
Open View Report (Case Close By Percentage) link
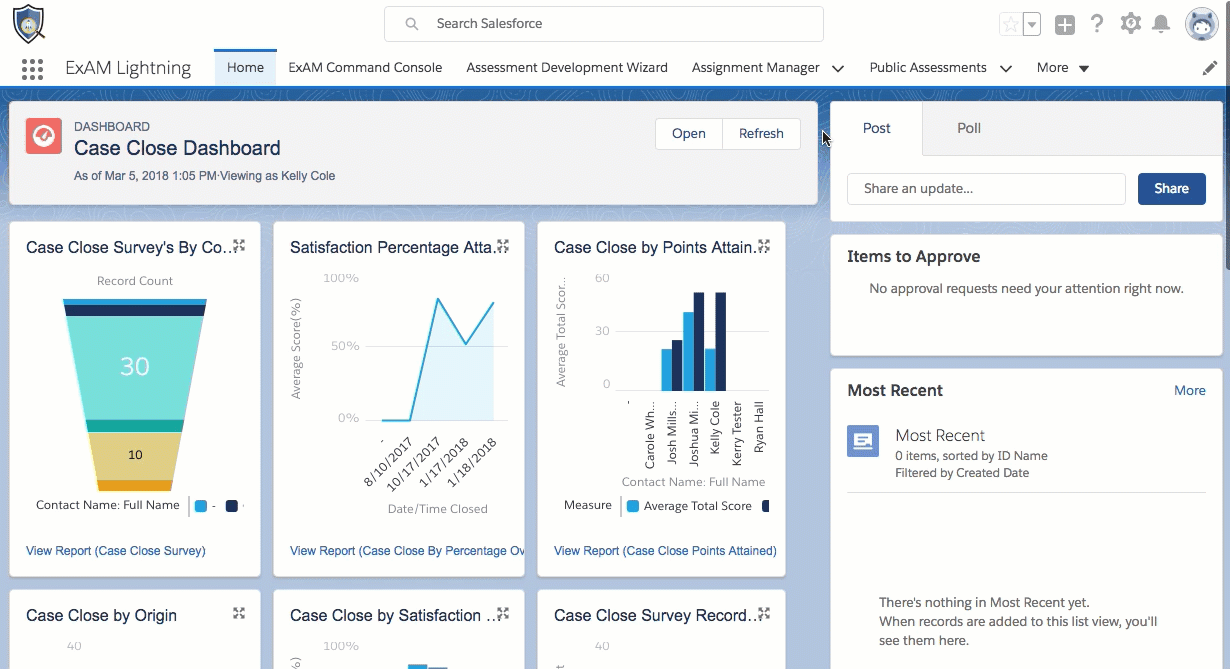[407, 551]
